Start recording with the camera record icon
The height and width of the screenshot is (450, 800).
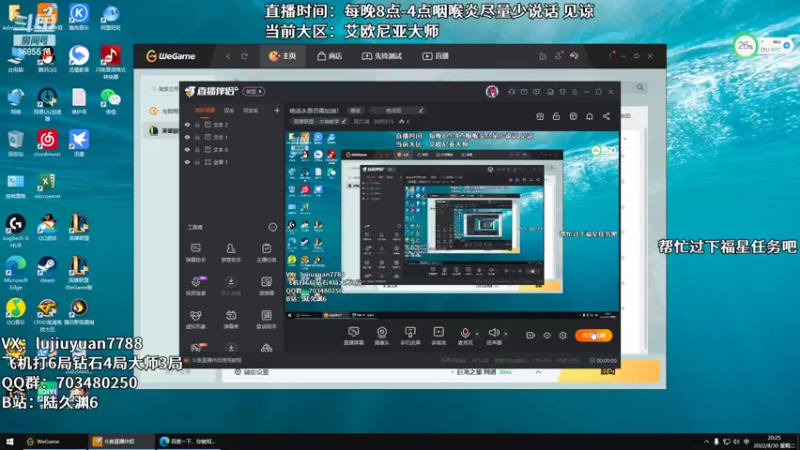click(x=530, y=335)
